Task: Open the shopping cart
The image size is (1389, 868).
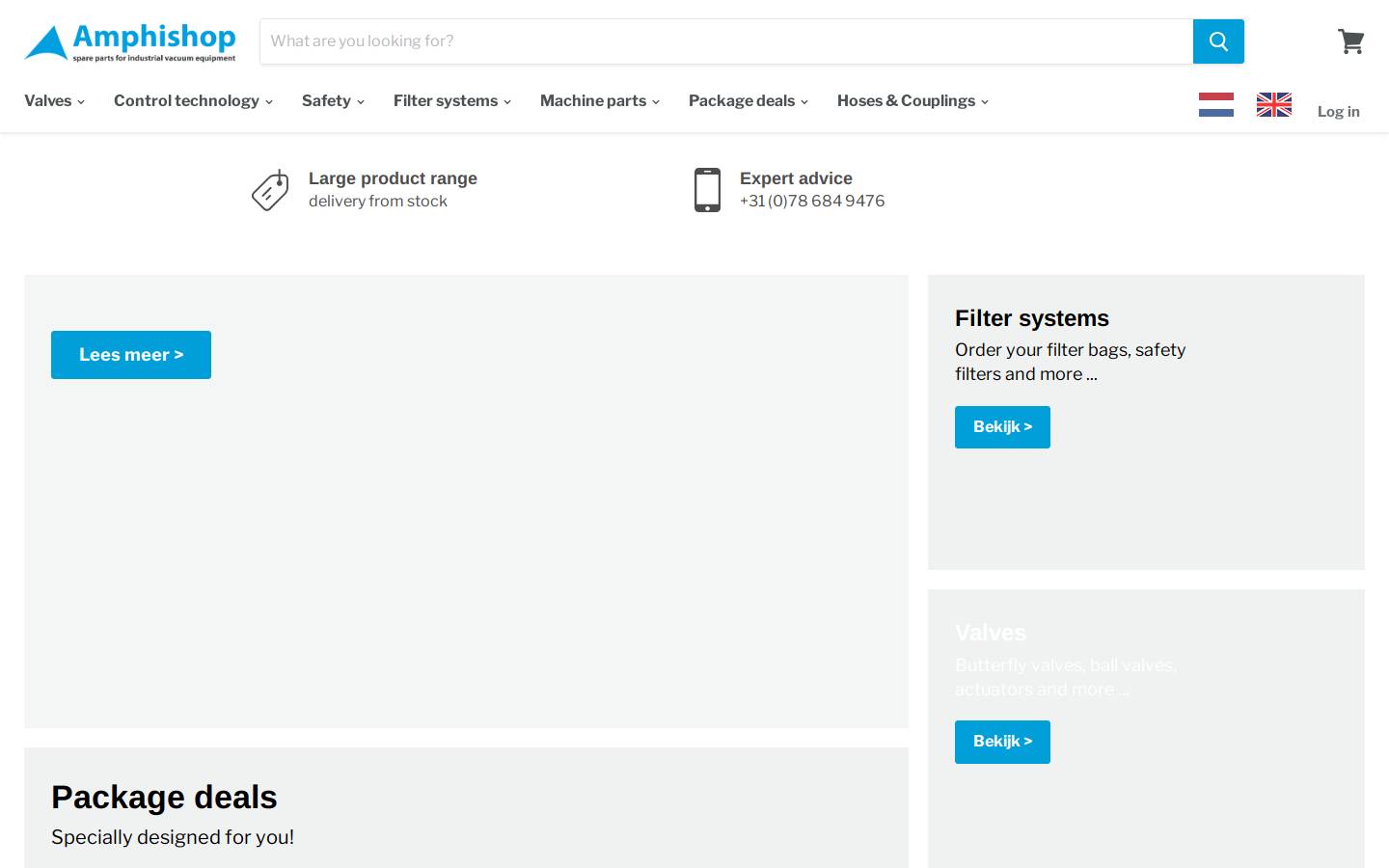Action: tap(1350, 41)
